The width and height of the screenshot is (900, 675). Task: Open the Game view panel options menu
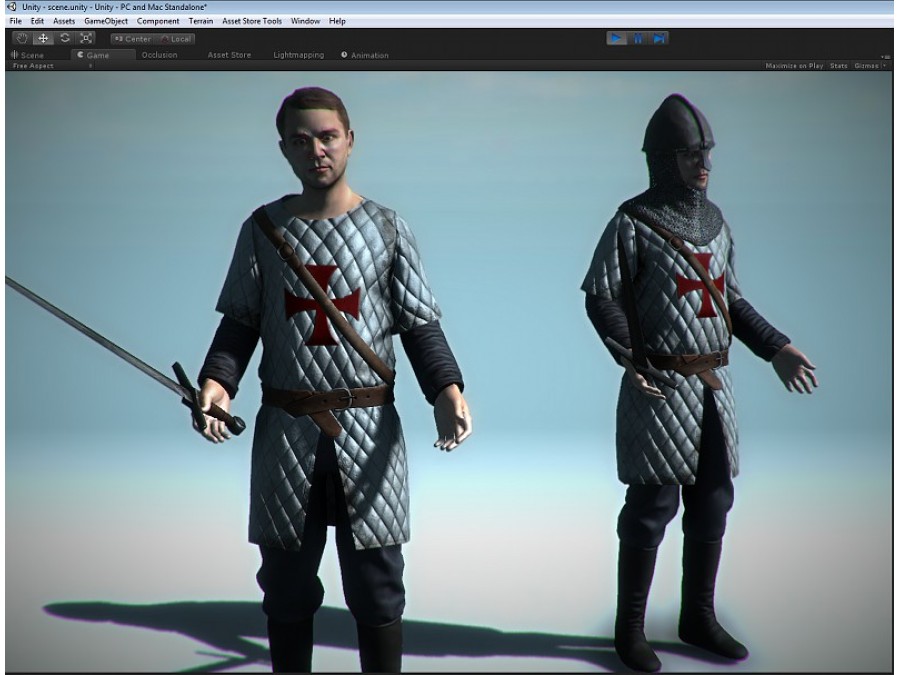coord(884,56)
